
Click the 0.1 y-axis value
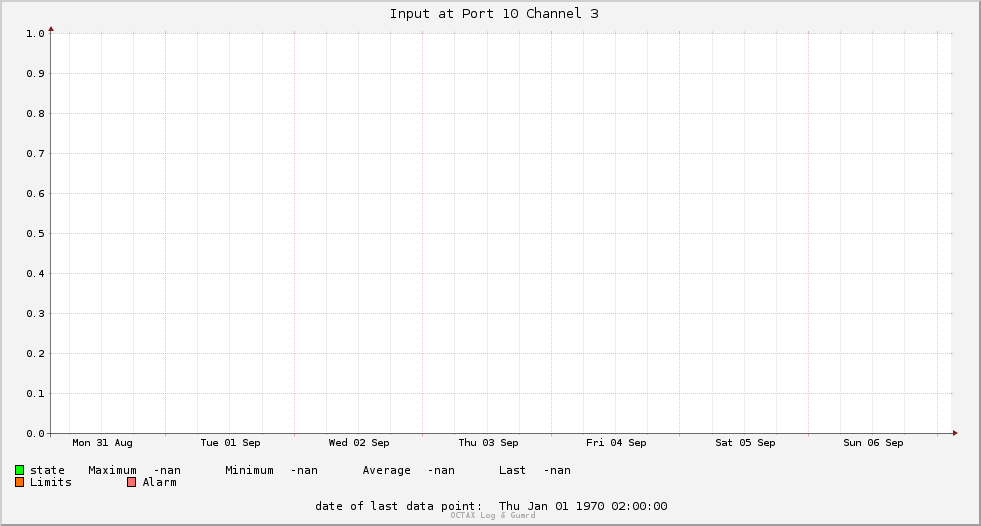coord(35,393)
